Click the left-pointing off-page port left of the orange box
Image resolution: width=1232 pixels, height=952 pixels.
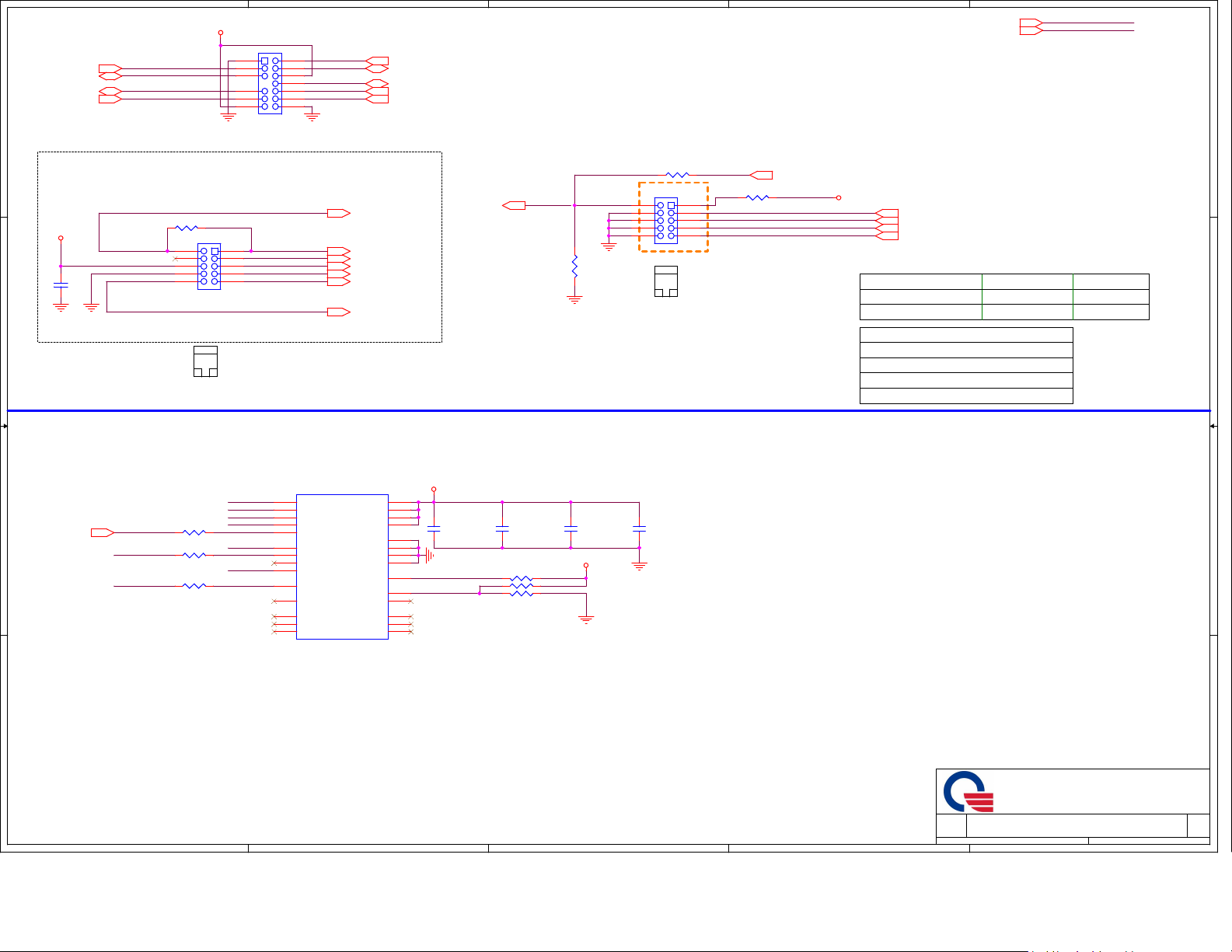coord(514,205)
